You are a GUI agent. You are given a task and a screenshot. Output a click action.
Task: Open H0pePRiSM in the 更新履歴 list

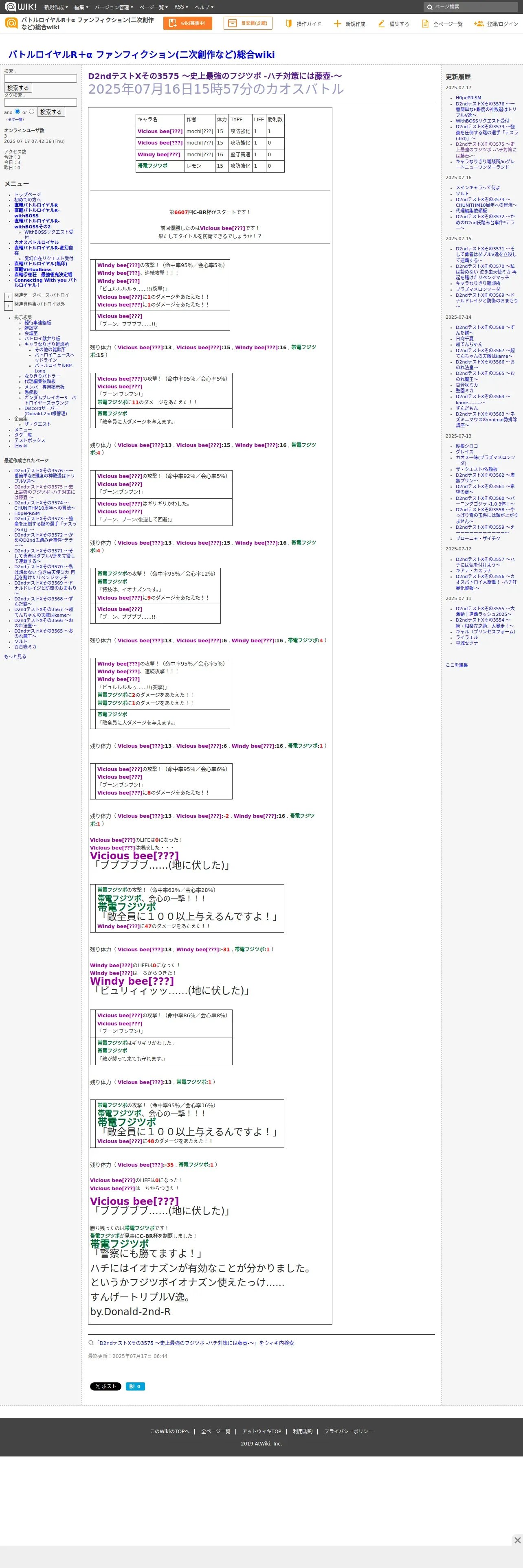[x=468, y=97]
